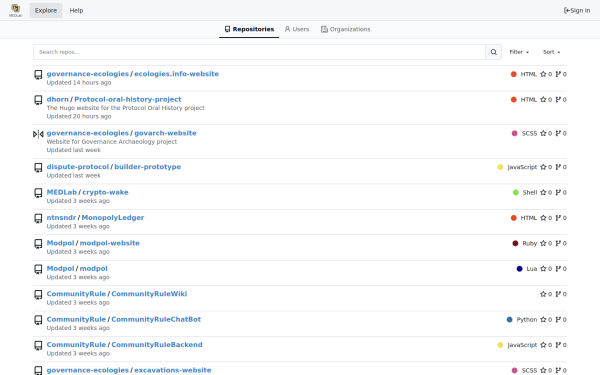Click the 'Updated 14 hours ago' text
This screenshot has width=600, height=375.
pos(79,83)
